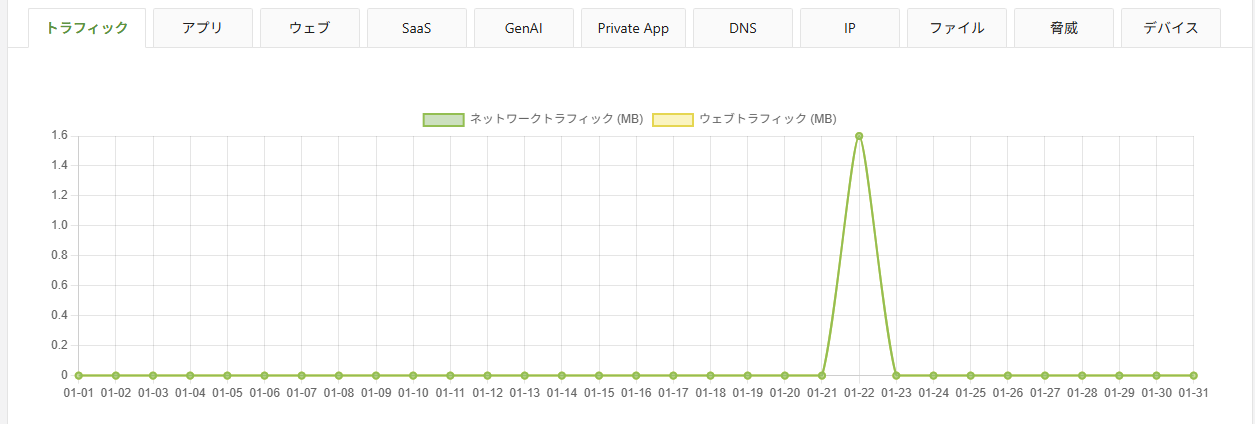Switch to the ファイル tab
1255x424 pixels.
(x=957, y=28)
